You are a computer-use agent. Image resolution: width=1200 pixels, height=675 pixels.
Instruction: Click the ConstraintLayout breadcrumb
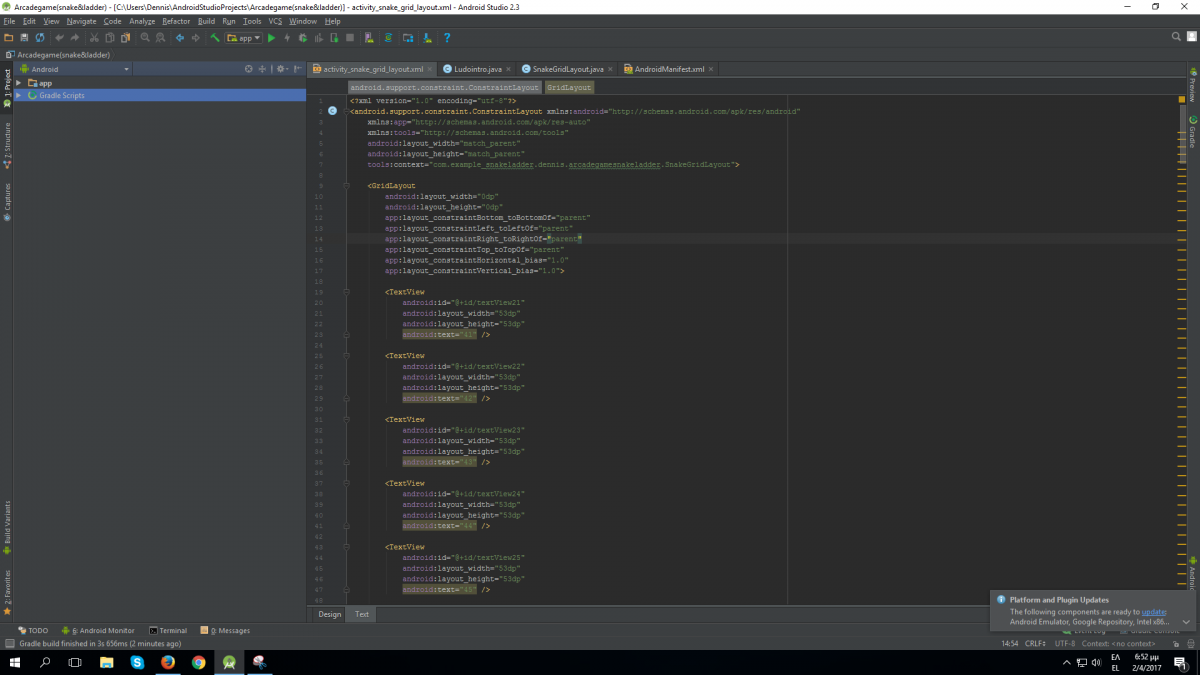(x=444, y=87)
